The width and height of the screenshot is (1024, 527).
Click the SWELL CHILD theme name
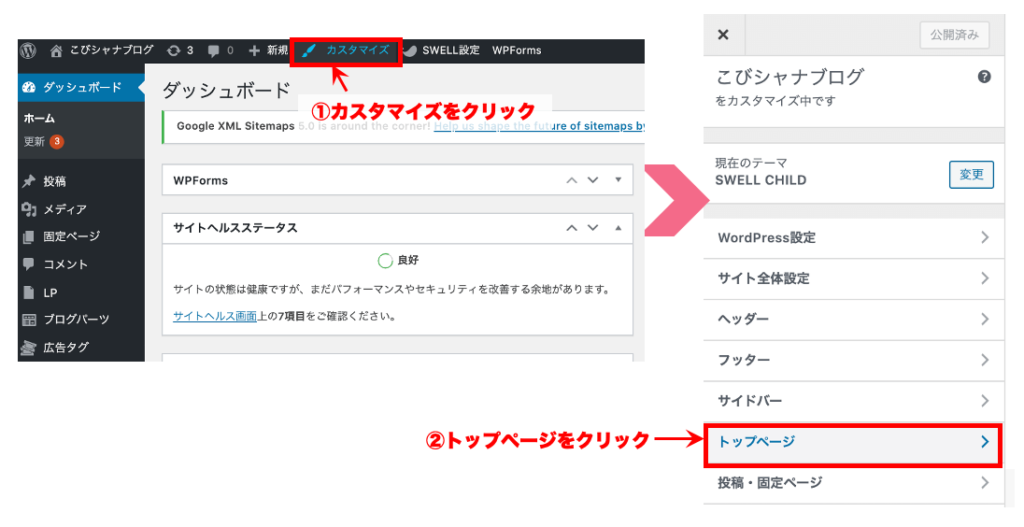point(761,180)
